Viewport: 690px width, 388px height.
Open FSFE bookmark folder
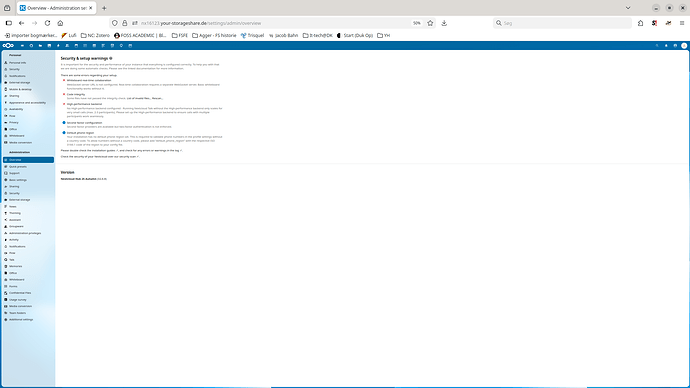point(180,35)
